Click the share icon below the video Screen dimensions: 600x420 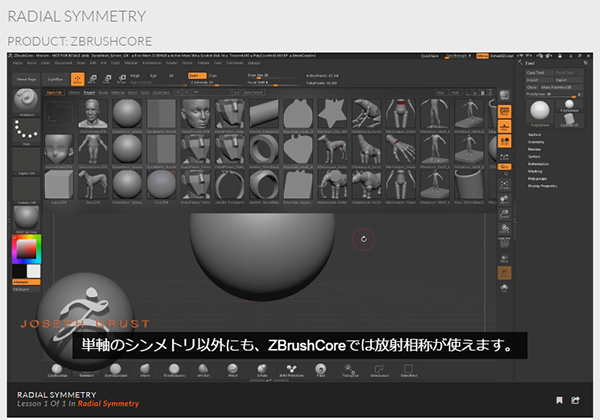pyautogui.click(x=576, y=400)
